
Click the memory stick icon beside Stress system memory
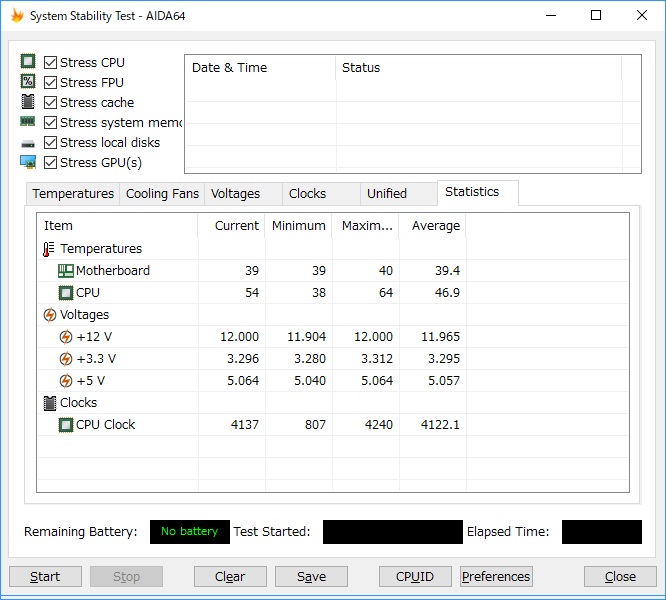point(28,122)
